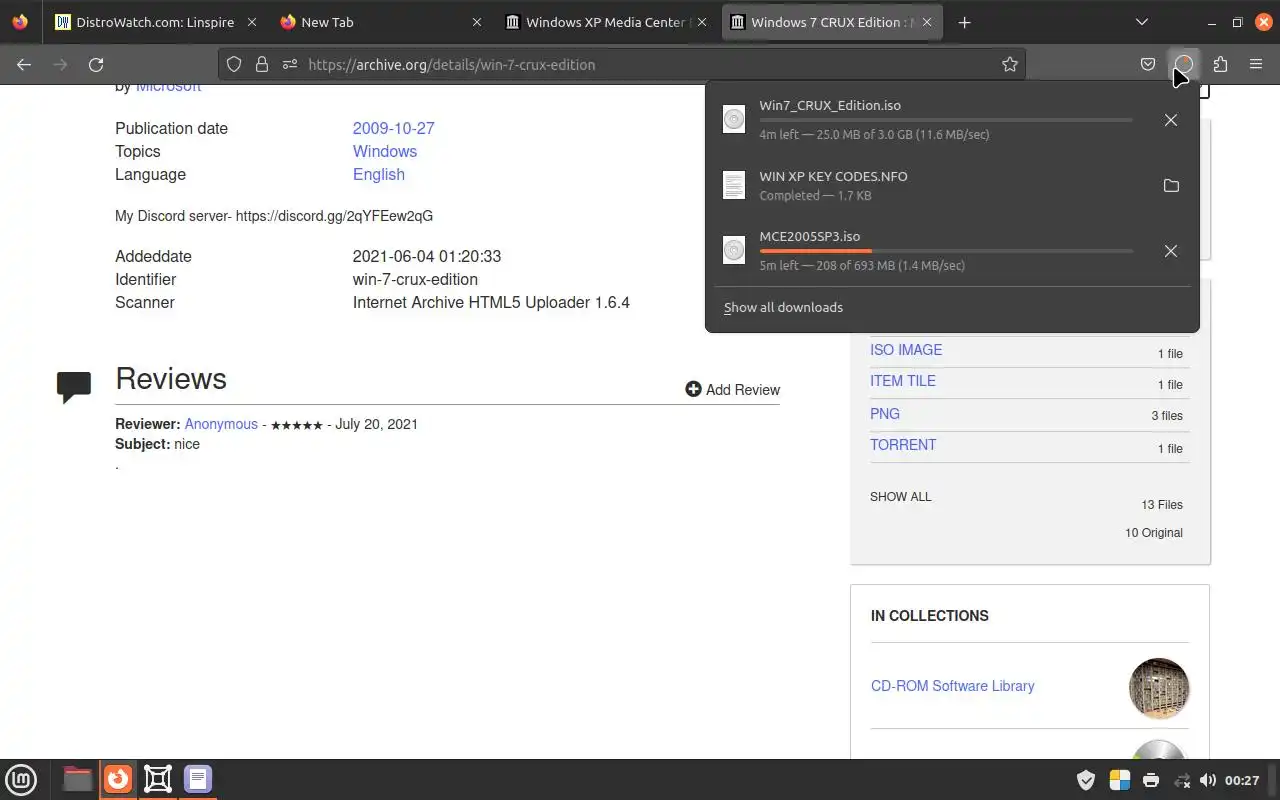Select the Windows 7 CRUX Edition tab
This screenshot has height=800, width=1280.
[833, 22]
